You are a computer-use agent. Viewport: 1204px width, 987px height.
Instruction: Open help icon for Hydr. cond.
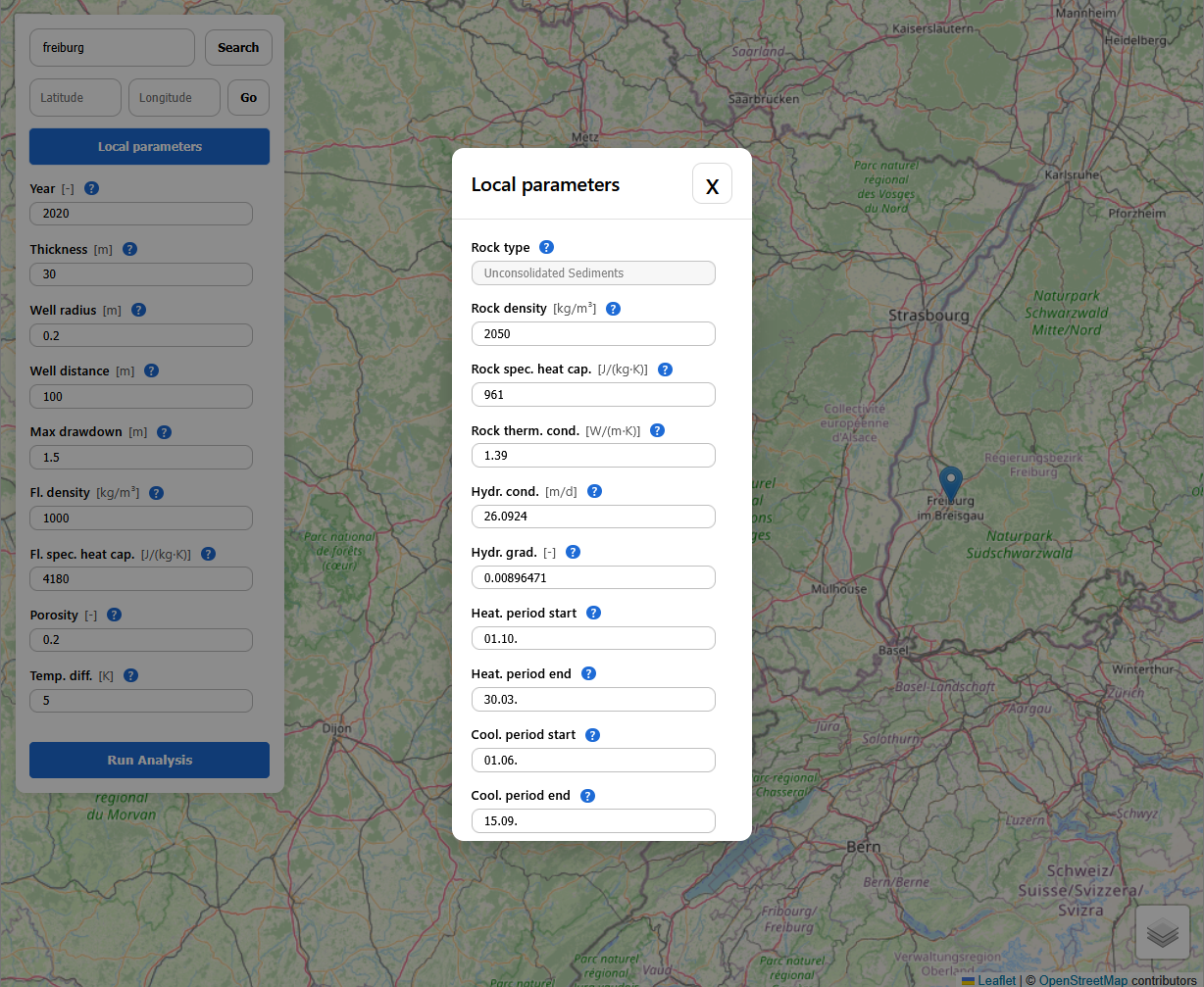[x=594, y=491]
